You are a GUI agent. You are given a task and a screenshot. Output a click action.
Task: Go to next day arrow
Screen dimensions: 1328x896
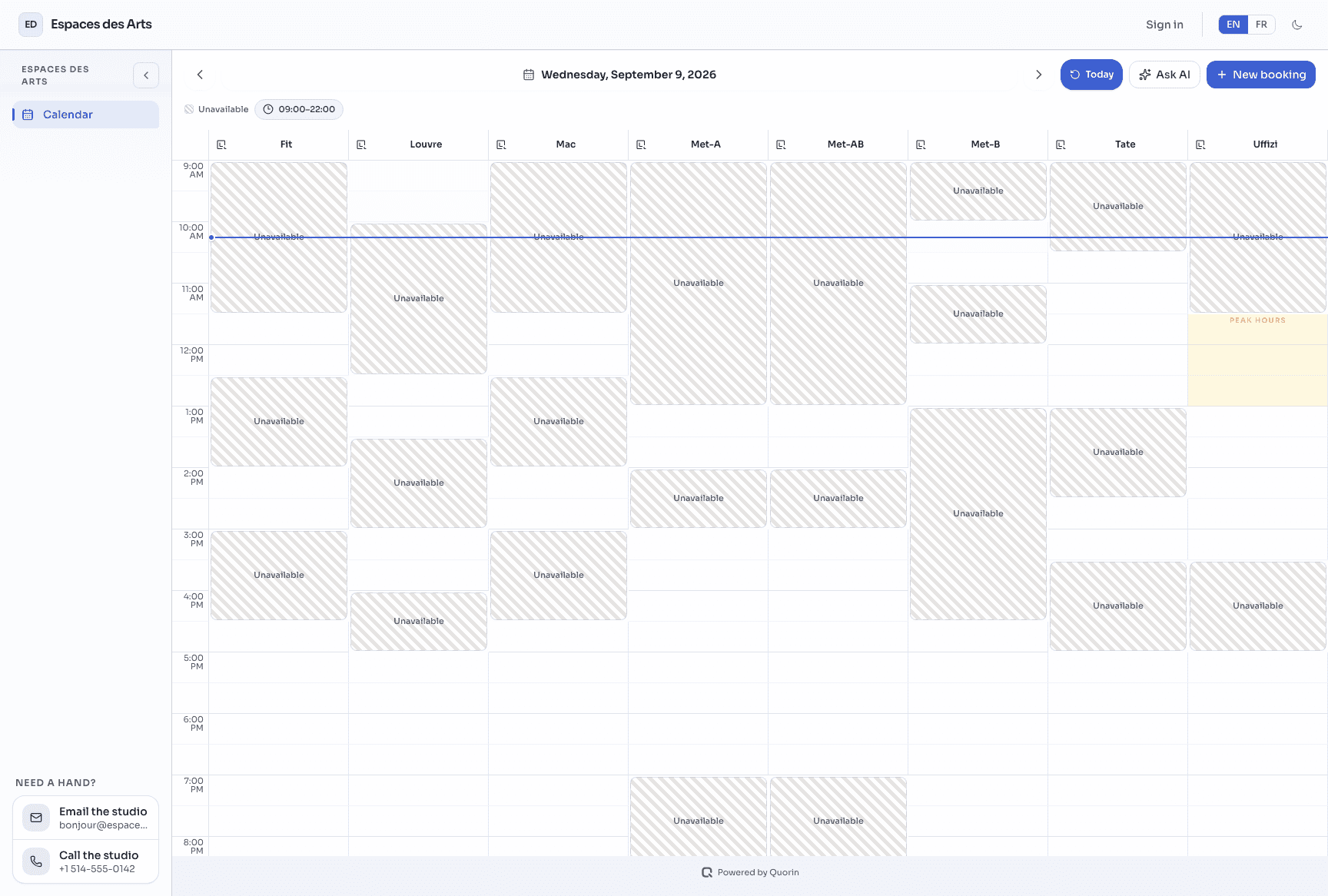(1039, 75)
